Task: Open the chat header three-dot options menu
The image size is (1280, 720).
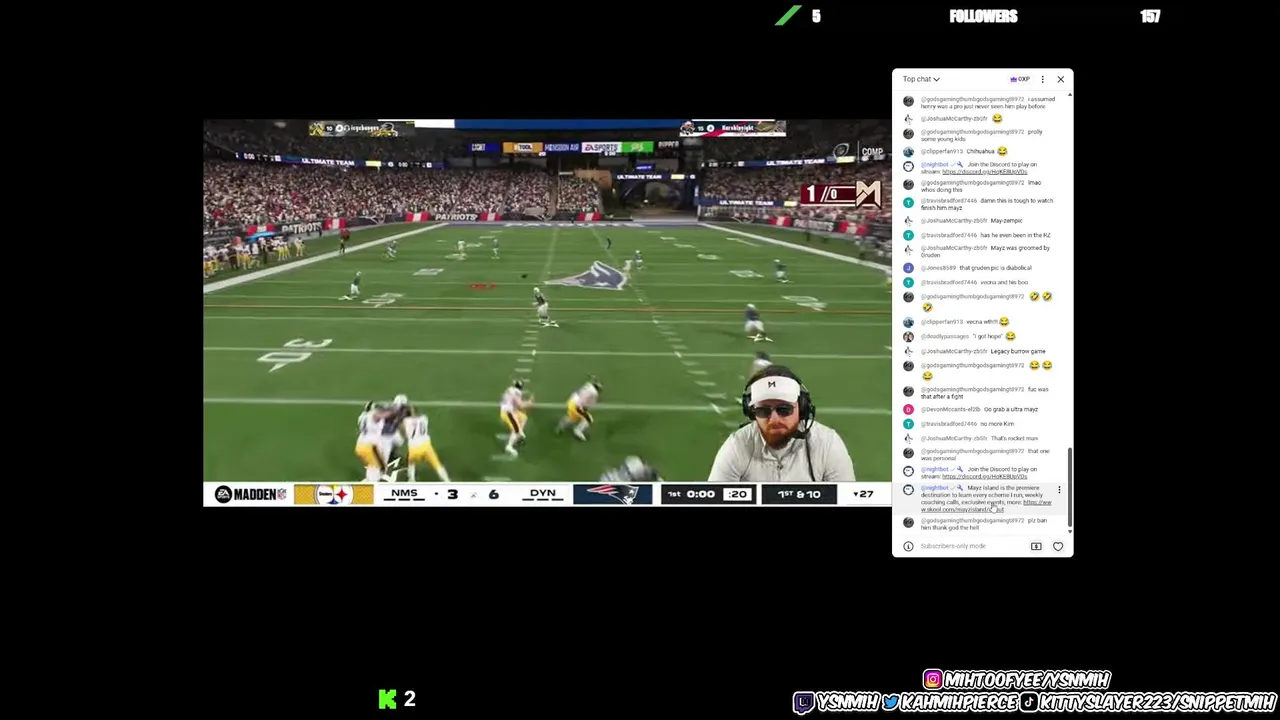Action: (1042, 79)
